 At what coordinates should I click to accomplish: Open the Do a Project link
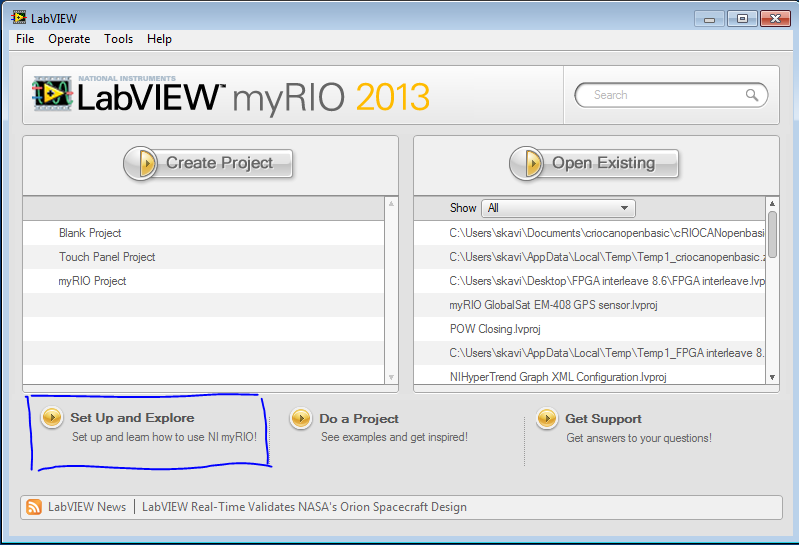pos(359,419)
